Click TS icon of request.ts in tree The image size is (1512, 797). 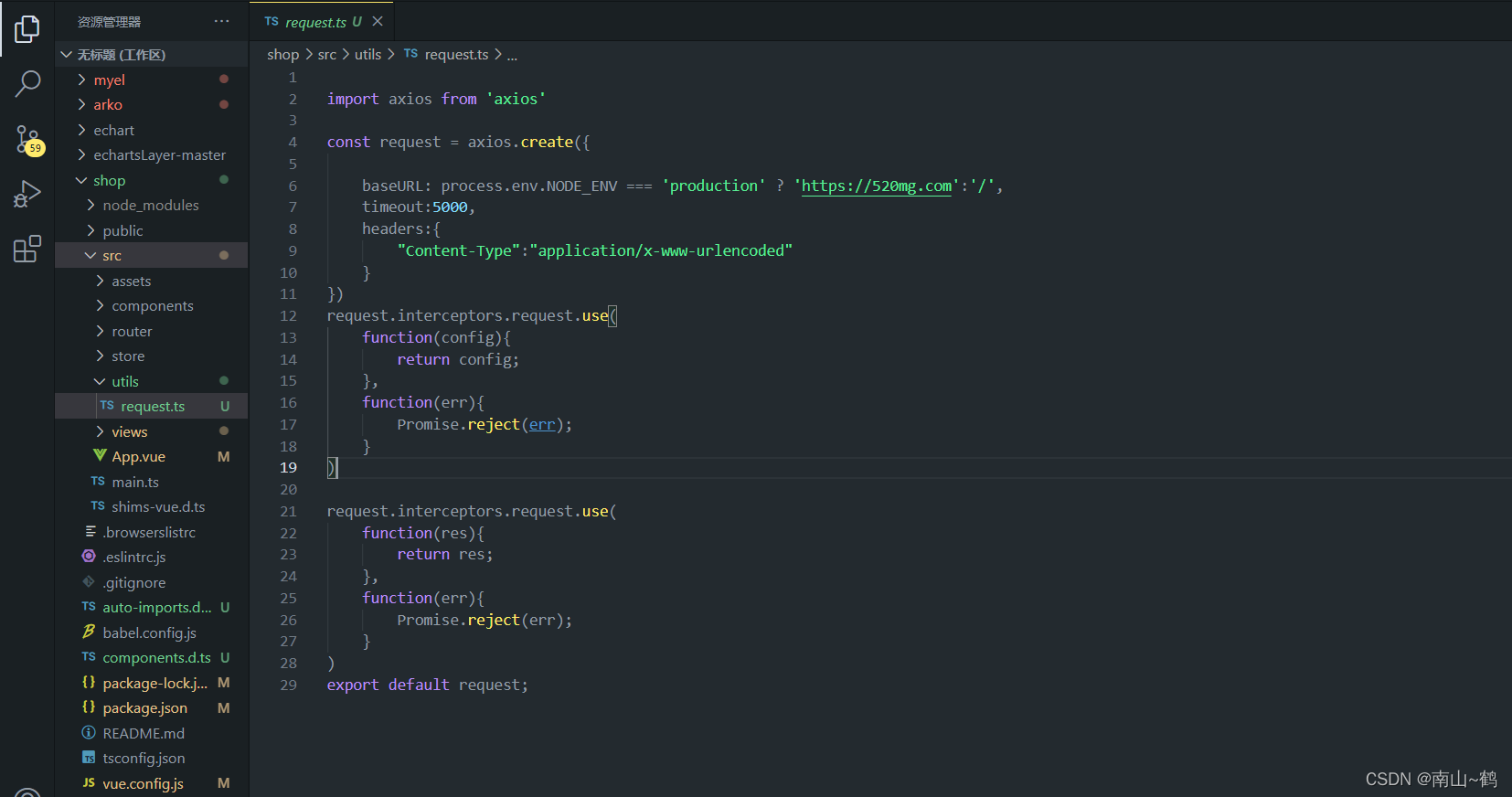107,406
